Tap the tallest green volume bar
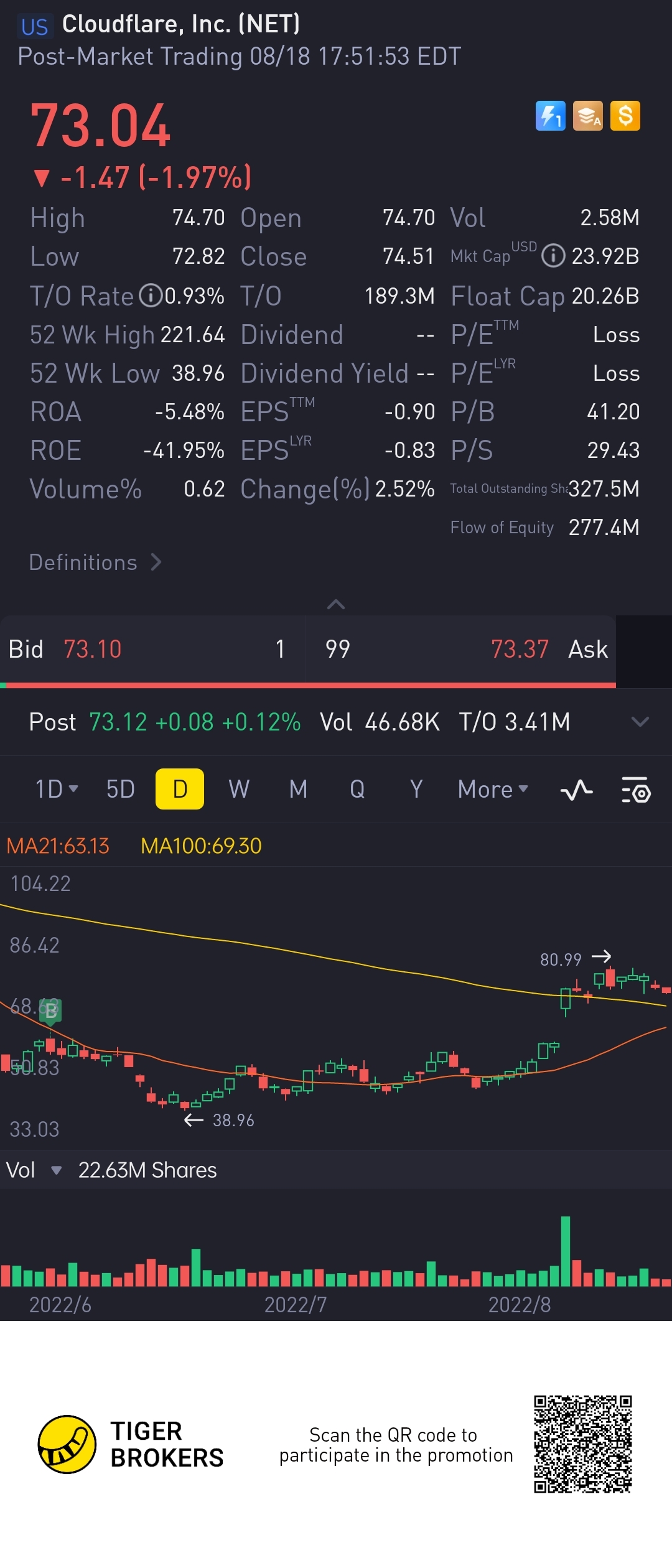The width and height of the screenshot is (672, 1568). 566,1251
